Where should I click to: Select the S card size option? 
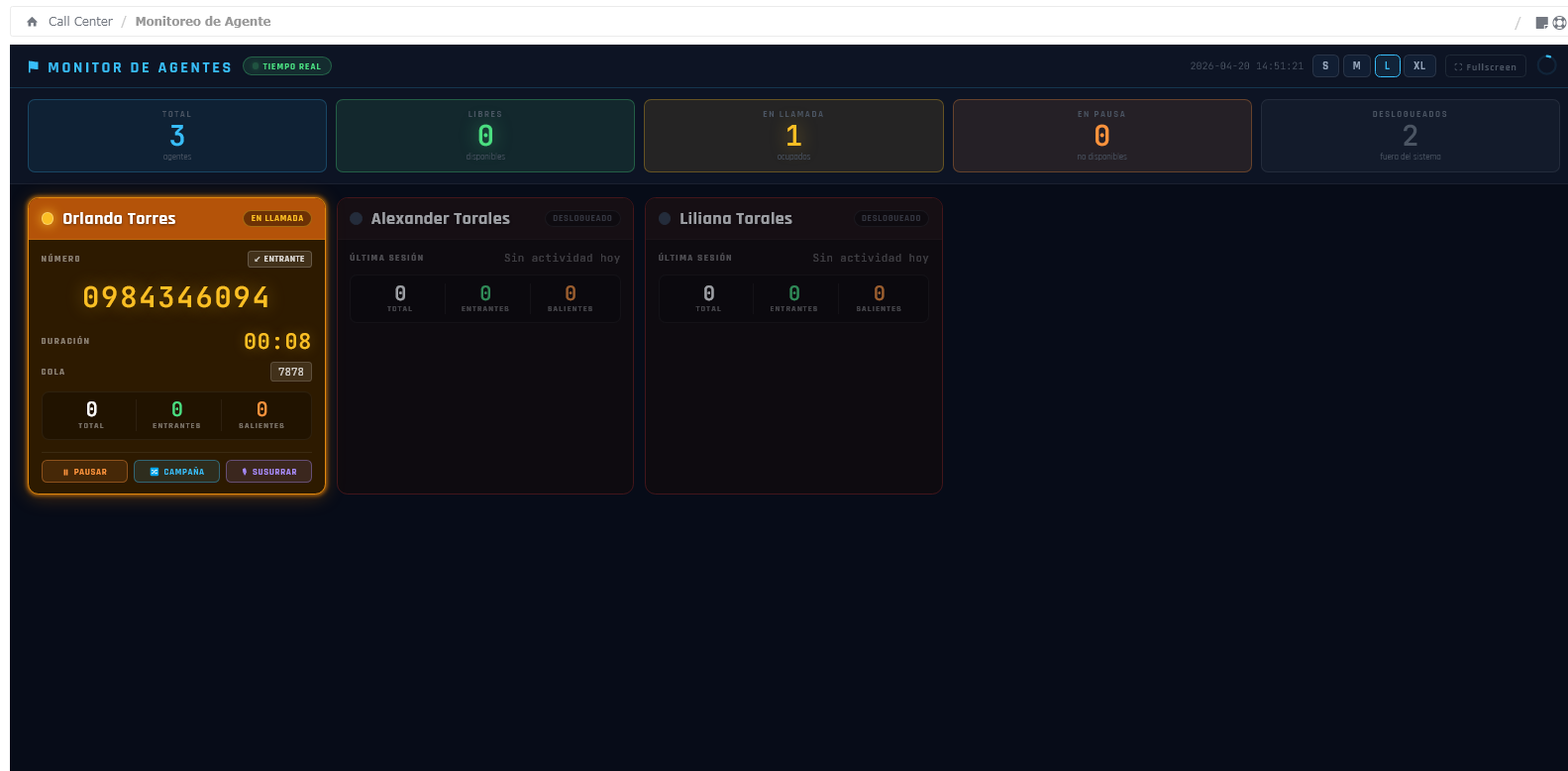(1325, 66)
